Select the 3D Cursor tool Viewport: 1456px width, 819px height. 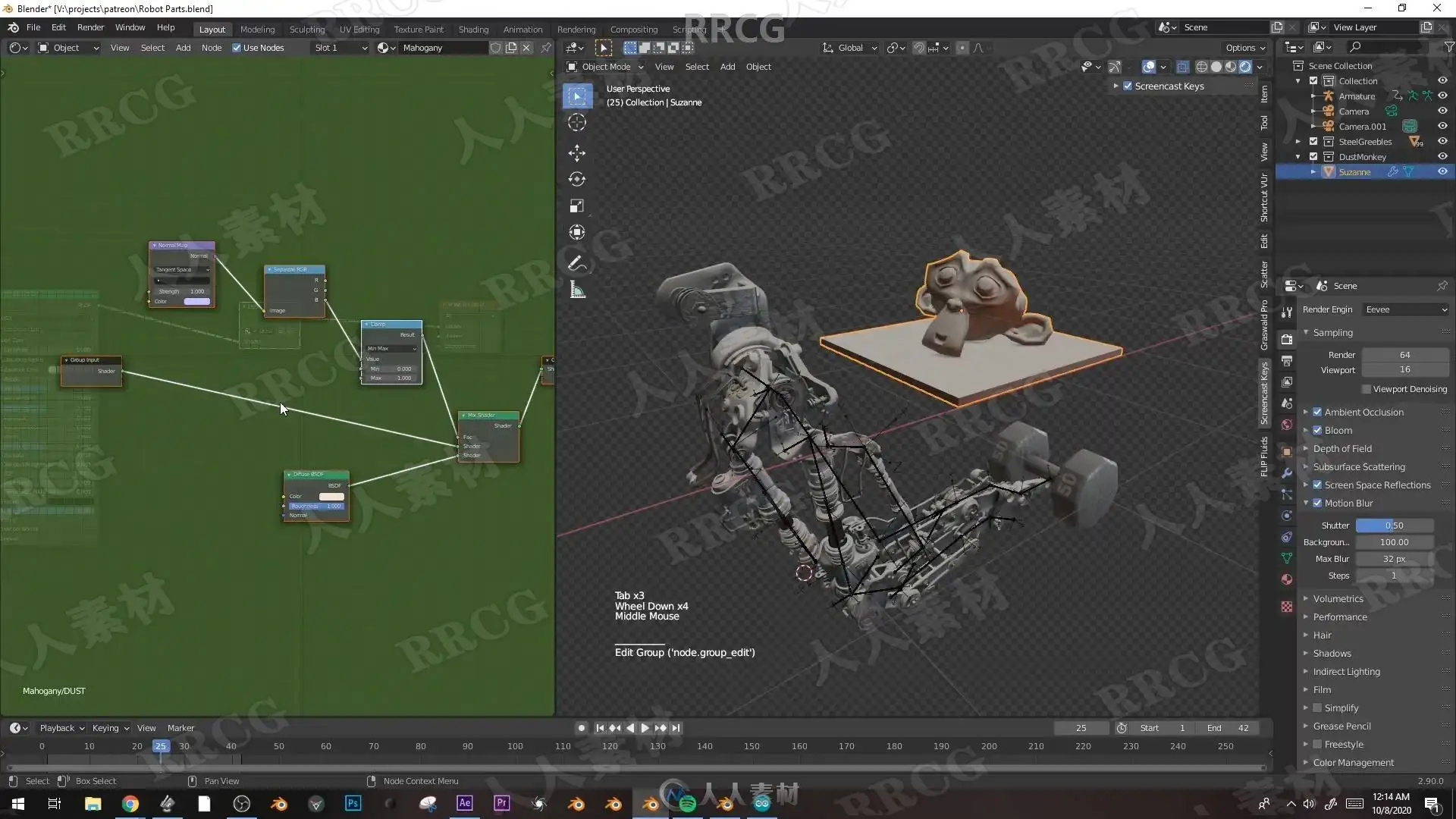[576, 123]
